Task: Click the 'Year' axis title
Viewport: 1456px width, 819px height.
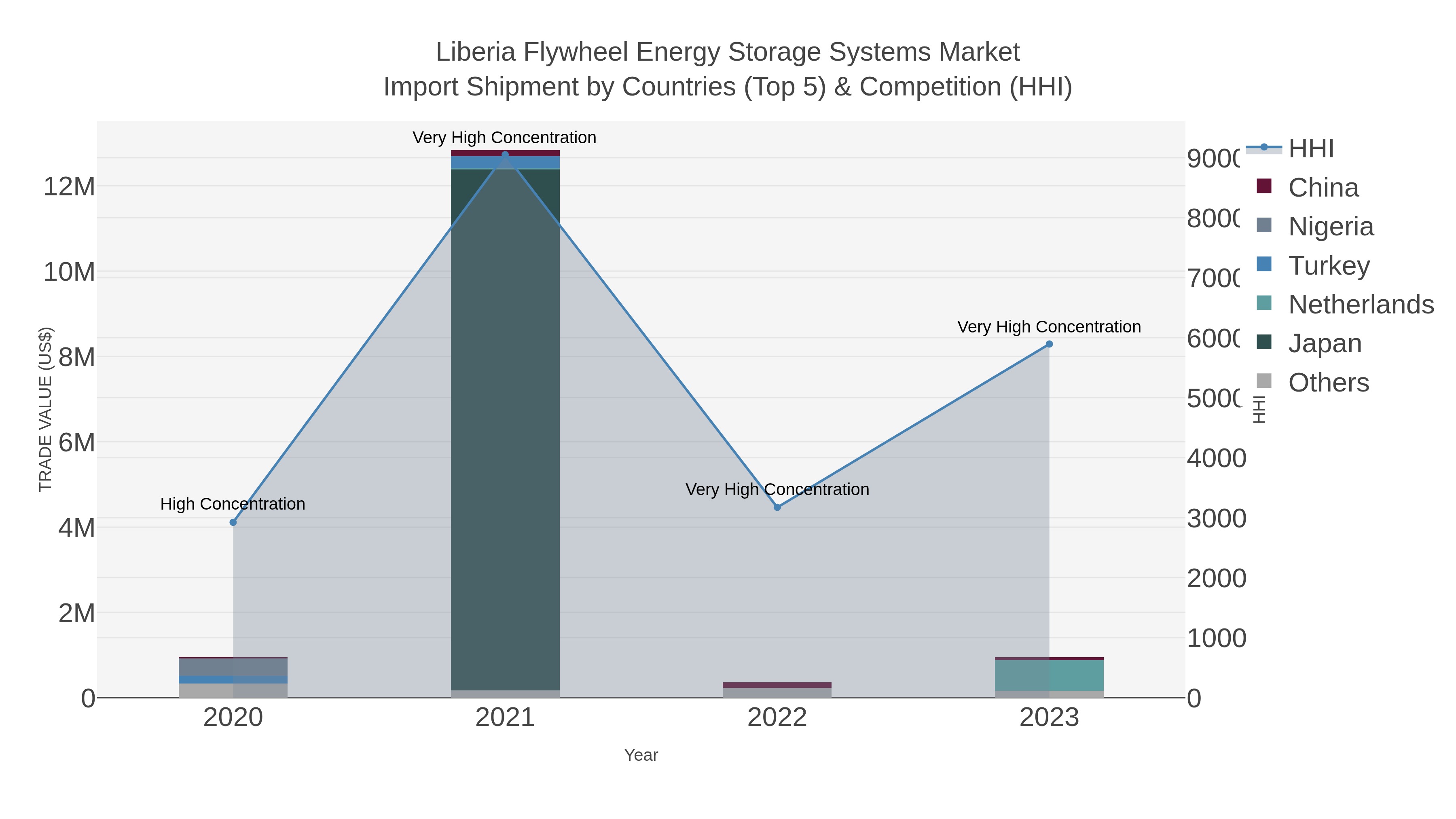Action: coord(641,755)
